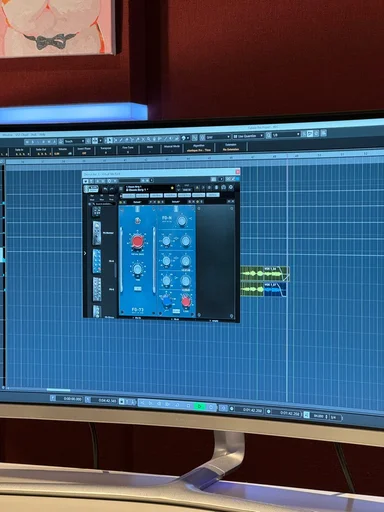Viewport: 384px width, 512px height.
Task: Open the Touch automation mode dropdown
Action: (x=74, y=141)
